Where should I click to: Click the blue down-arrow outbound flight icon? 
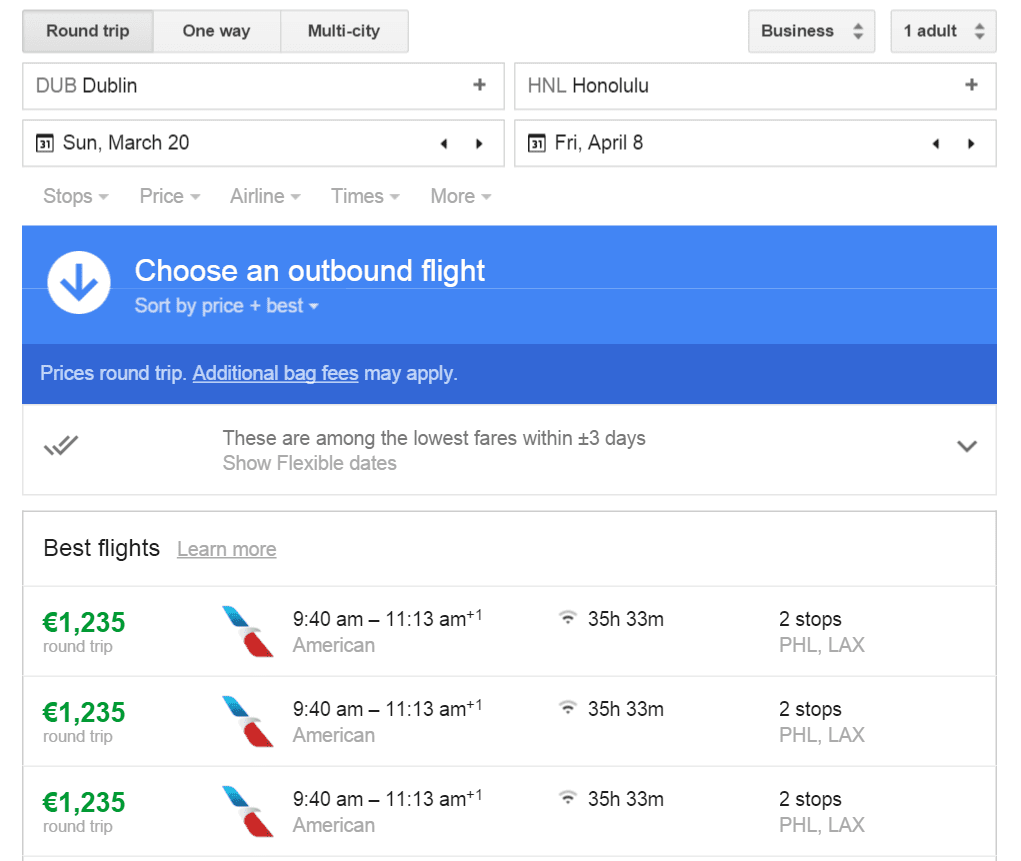[79, 283]
